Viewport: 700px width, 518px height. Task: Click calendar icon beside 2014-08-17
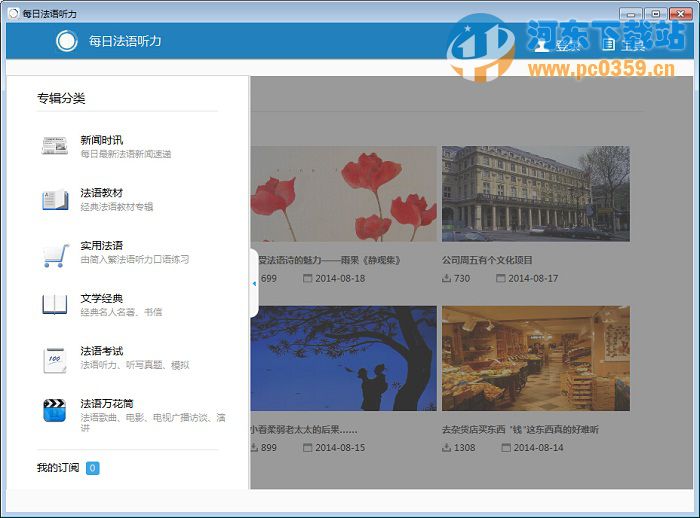[x=501, y=278]
